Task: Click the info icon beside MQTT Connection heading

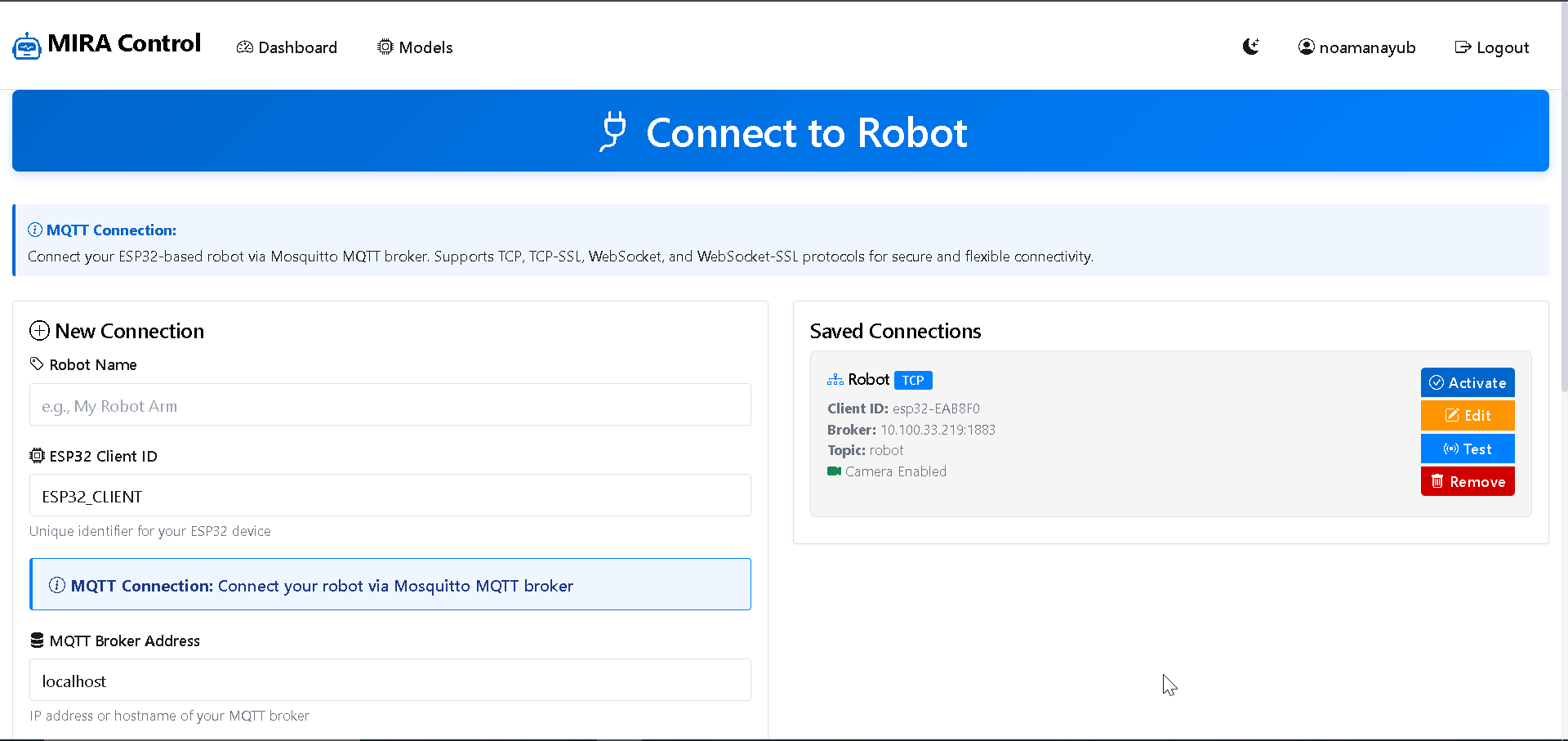Action: 35,230
